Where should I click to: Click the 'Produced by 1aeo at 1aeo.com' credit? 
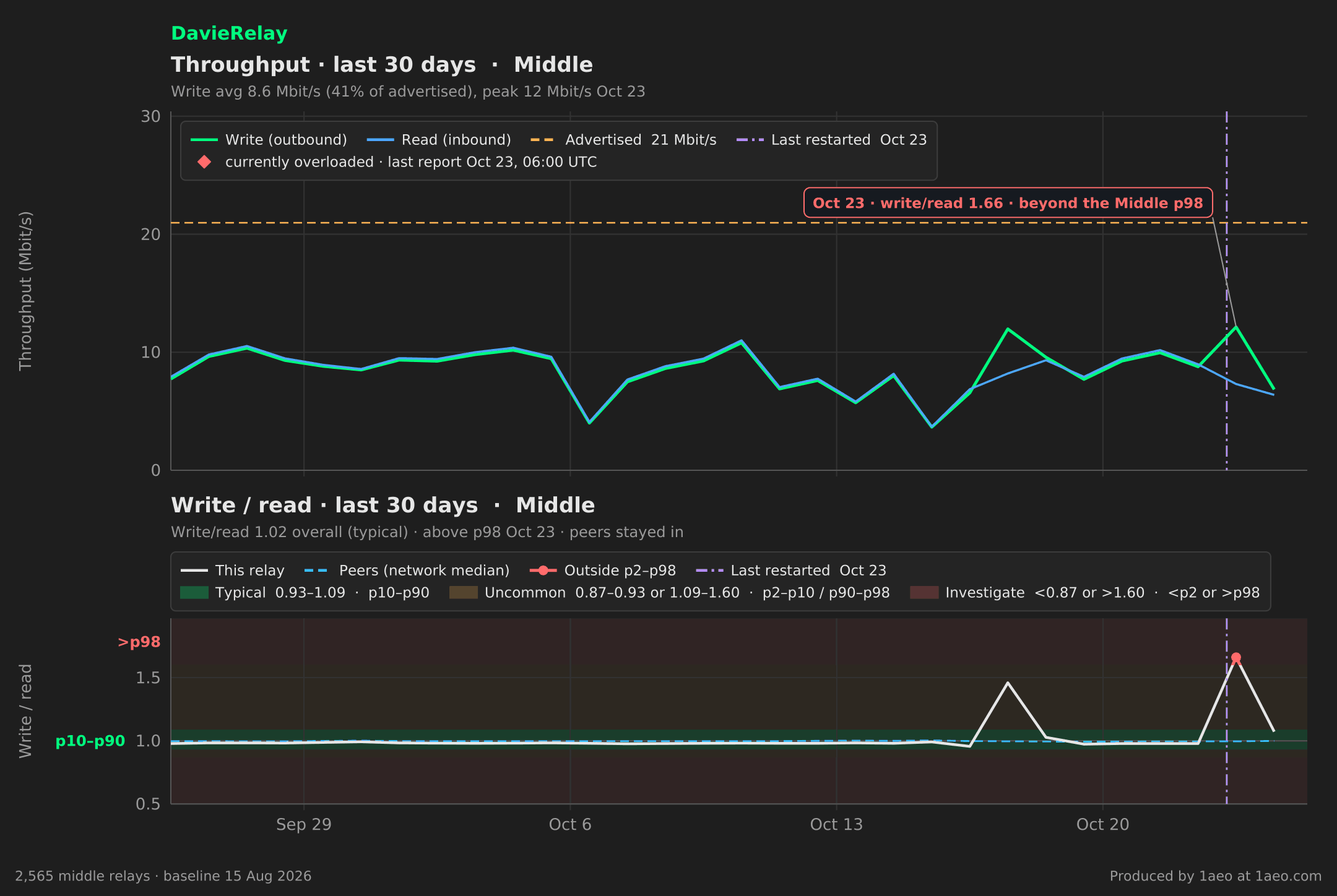pyautogui.click(x=1216, y=876)
